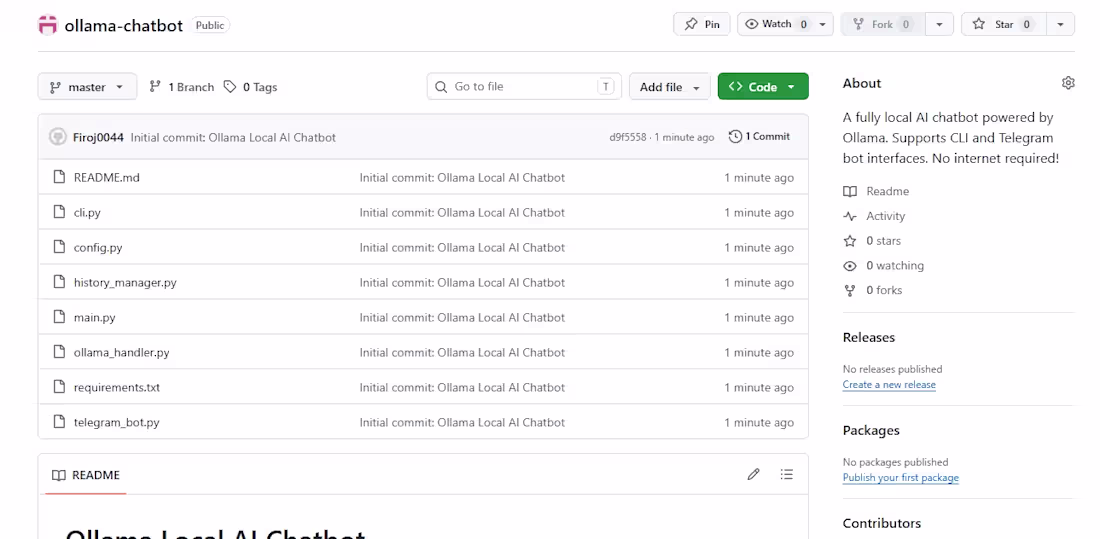Image resolution: width=1100 pixels, height=539 pixels.
Task: Fork the repository using the Fork button
Action: tap(883, 24)
